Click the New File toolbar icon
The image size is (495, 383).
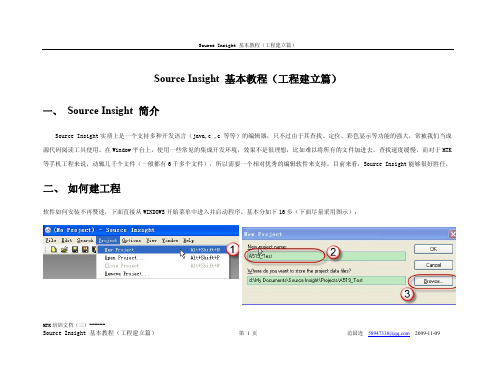coord(54,249)
